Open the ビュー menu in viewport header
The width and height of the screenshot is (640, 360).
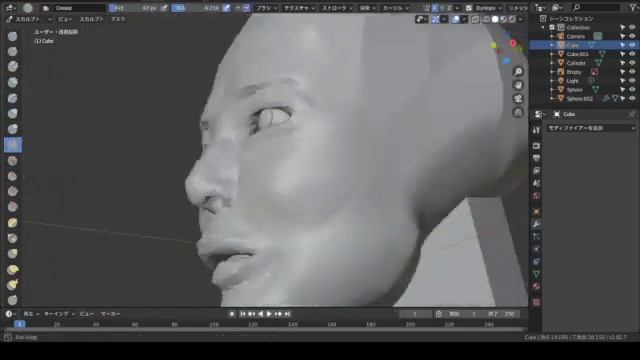65,19
